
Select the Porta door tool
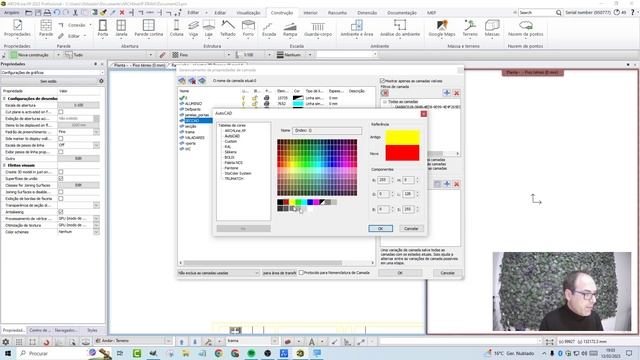pos(103,28)
